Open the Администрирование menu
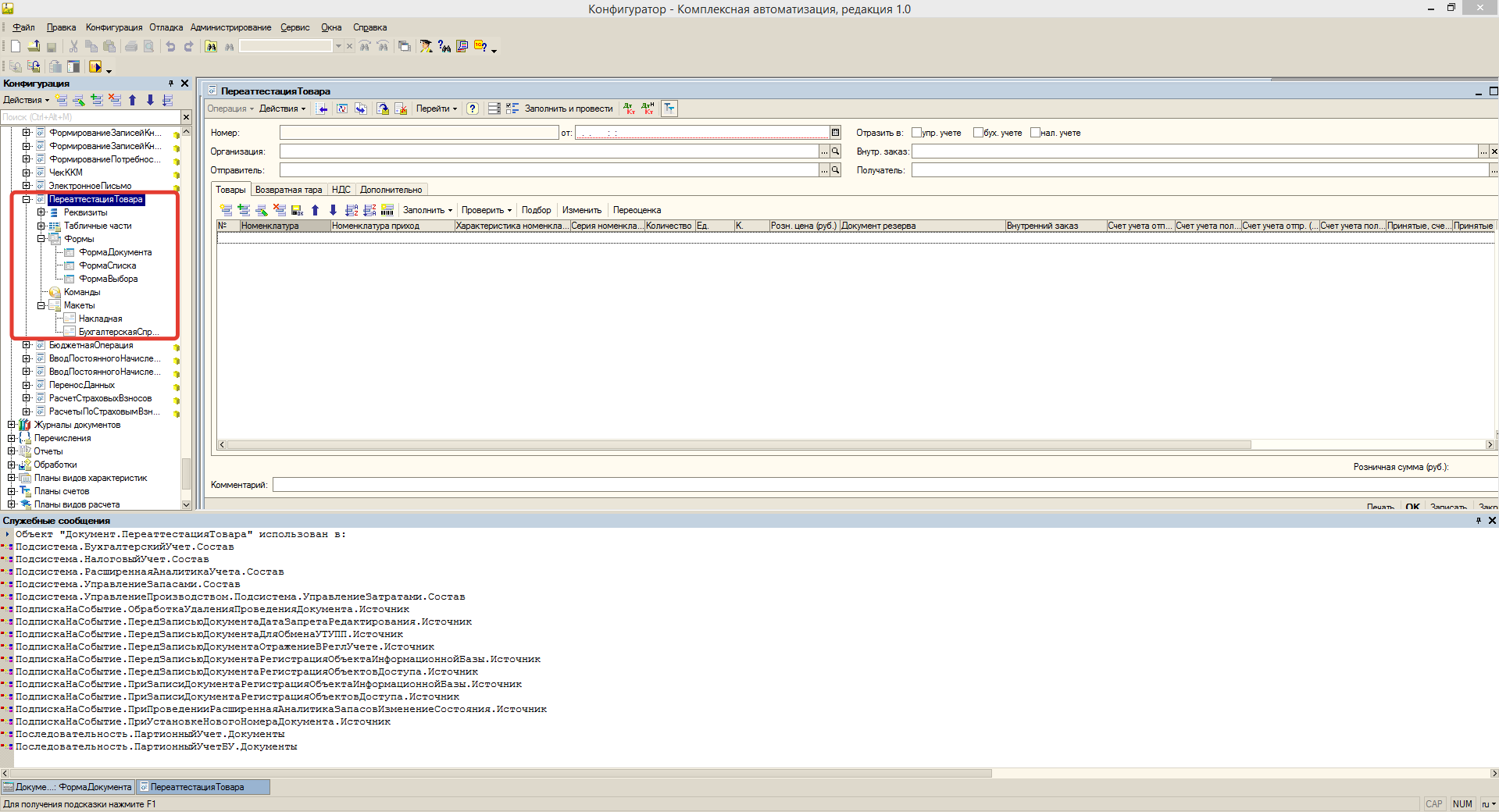1499x812 pixels. [230, 27]
